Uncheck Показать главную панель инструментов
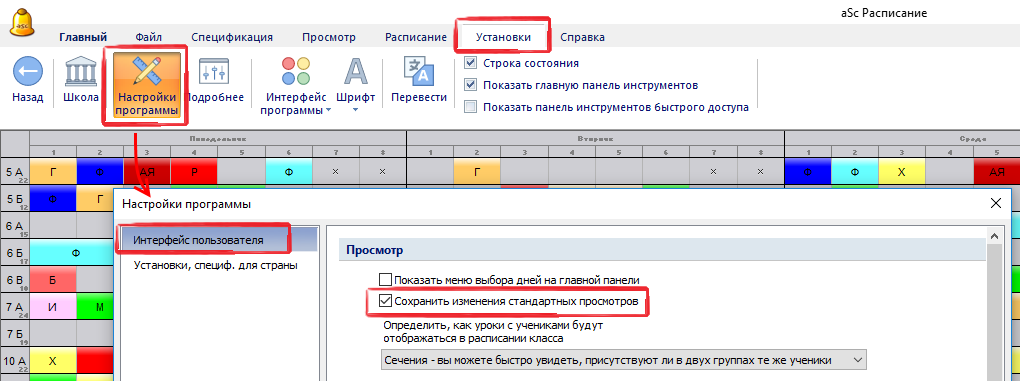The image size is (1020, 381). coord(470,85)
